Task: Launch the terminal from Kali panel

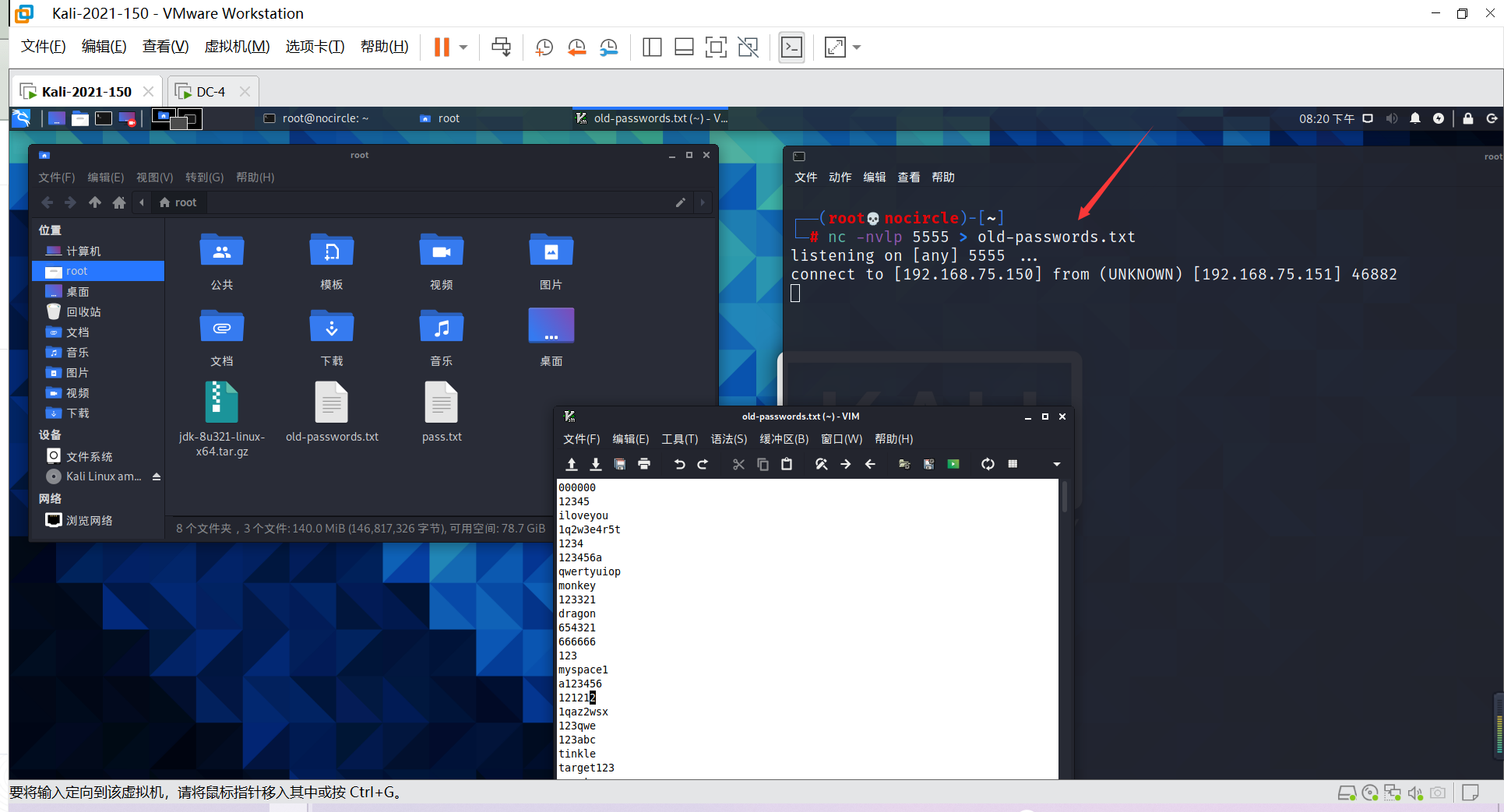Action: pos(104,118)
